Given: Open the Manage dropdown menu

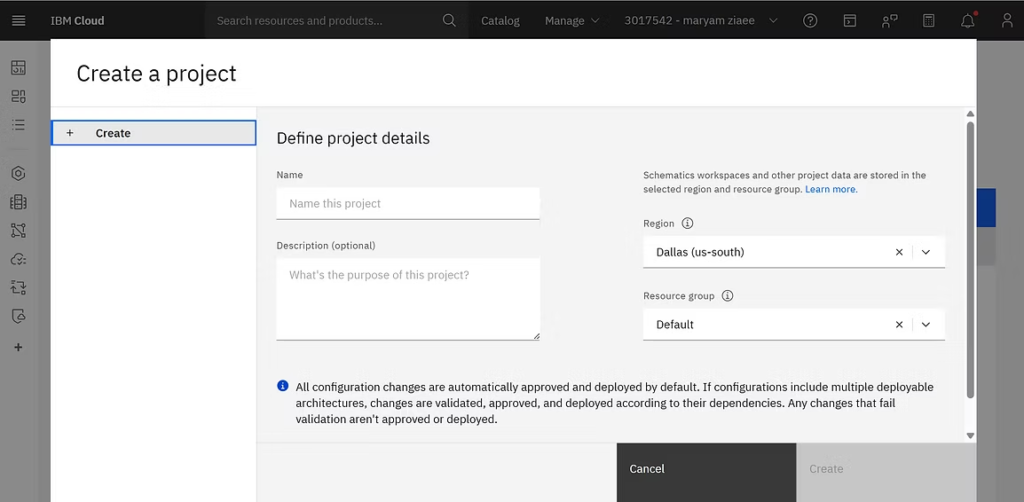Looking at the screenshot, I should [572, 20].
